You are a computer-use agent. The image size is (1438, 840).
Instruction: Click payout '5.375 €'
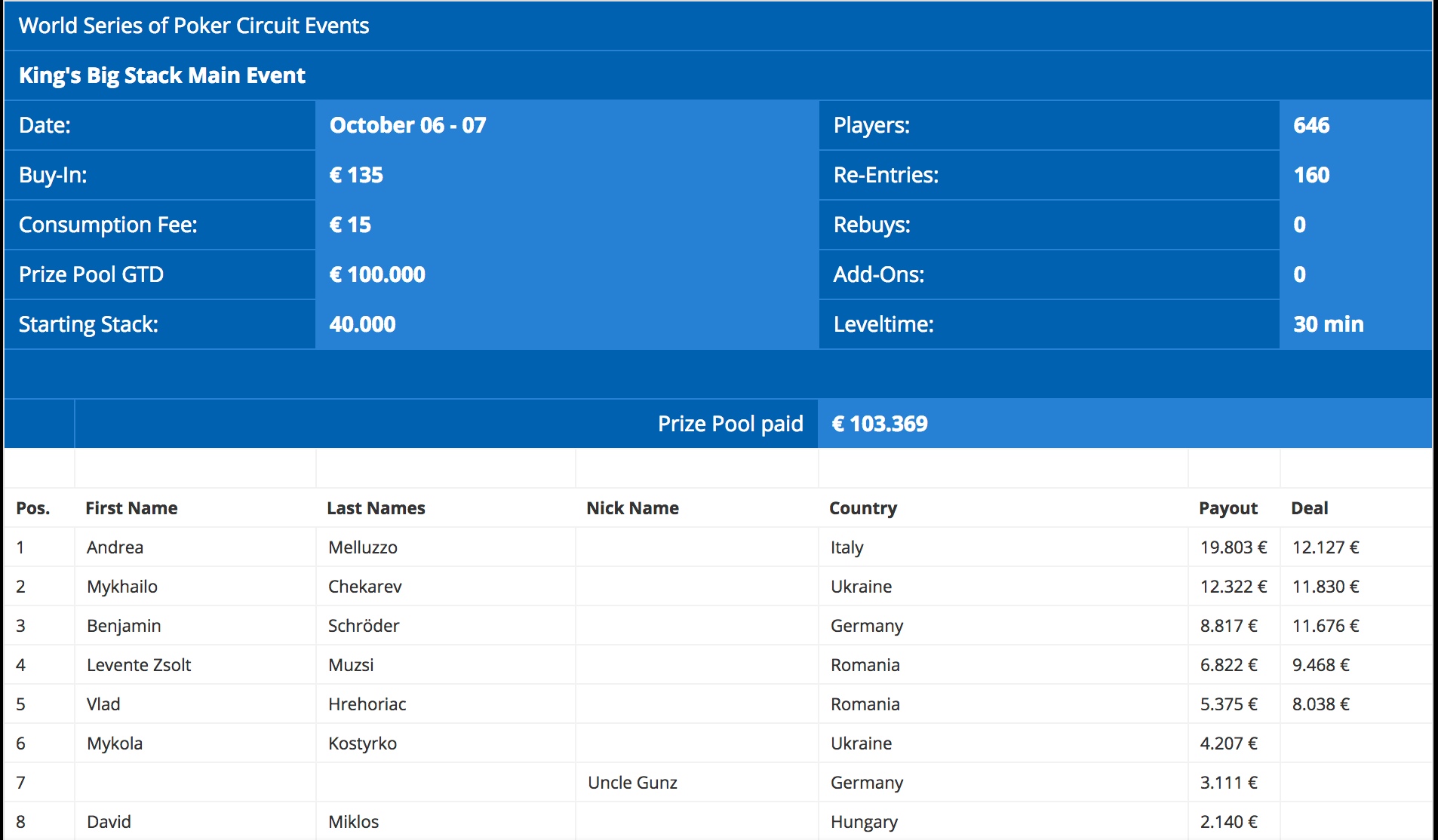[x=1229, y=704]
